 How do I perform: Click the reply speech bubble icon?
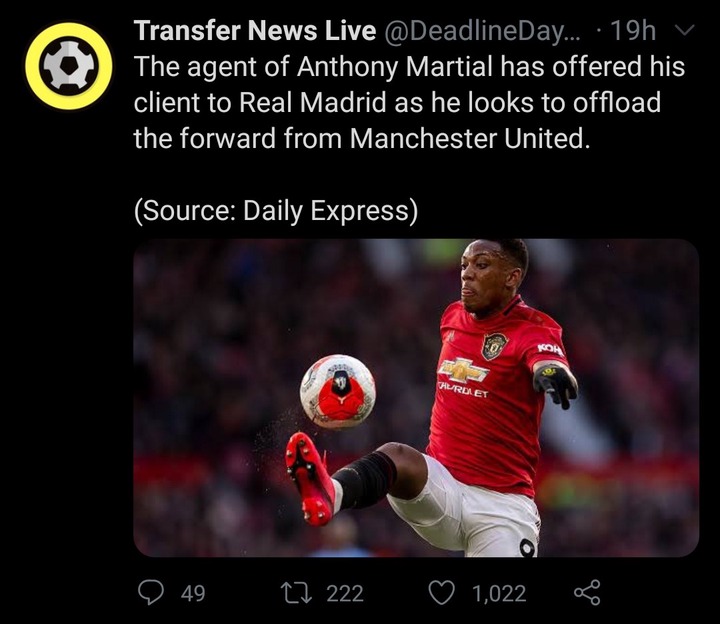[151, 592]
